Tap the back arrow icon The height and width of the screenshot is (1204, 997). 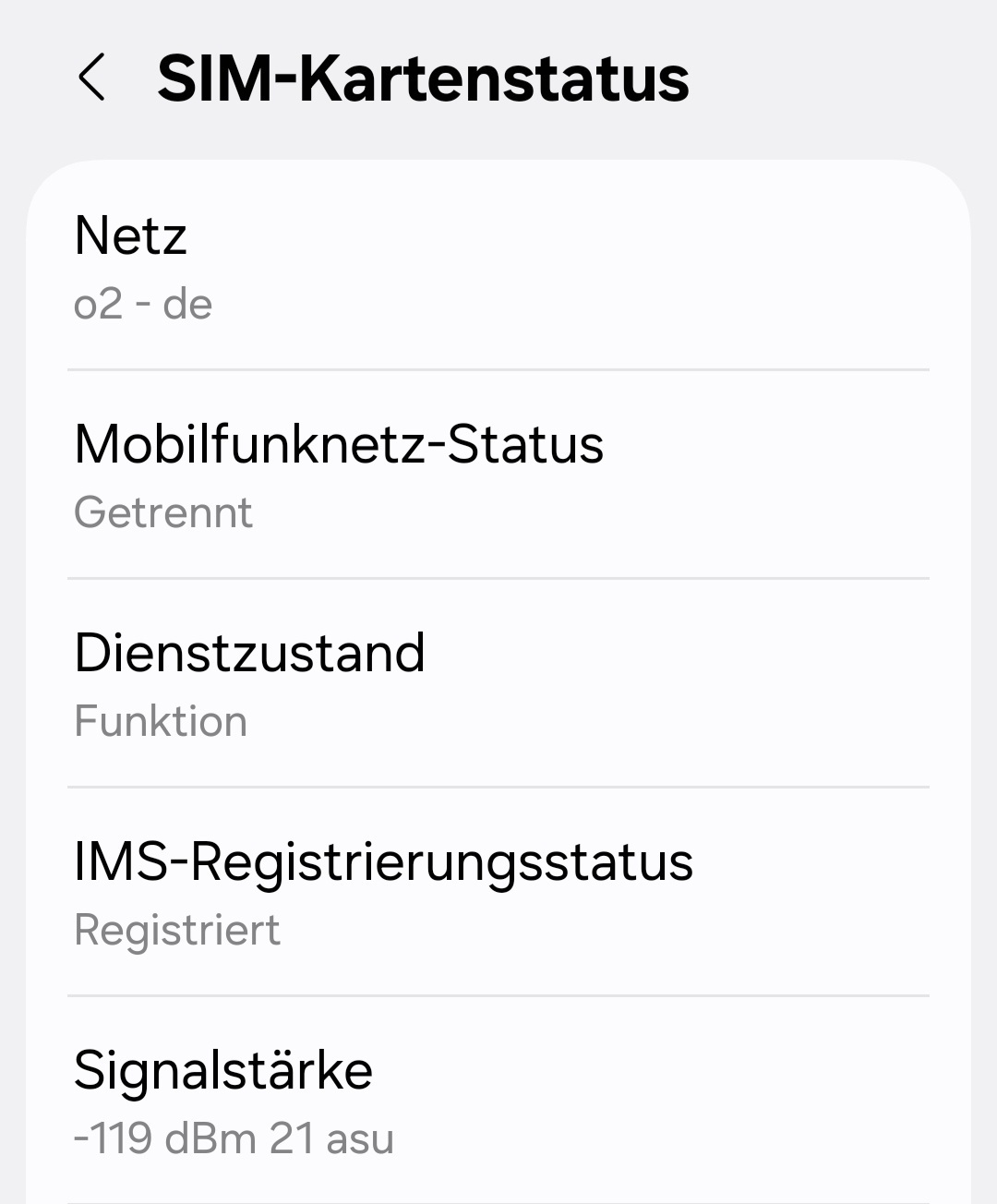(x=91, y=78)
